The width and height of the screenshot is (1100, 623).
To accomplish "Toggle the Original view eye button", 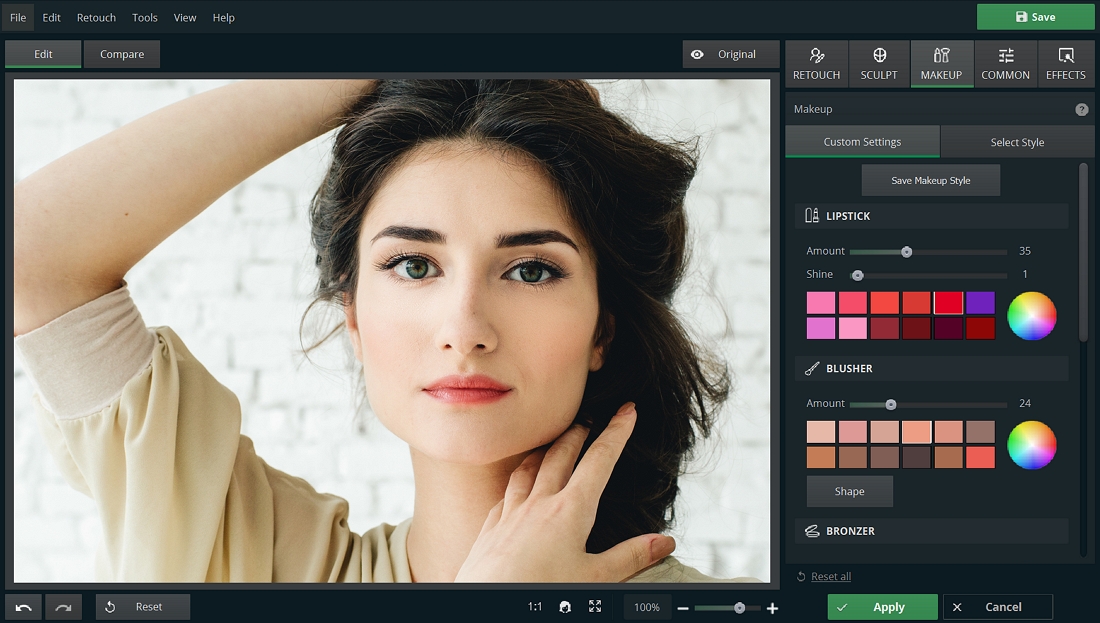I will [x=730, y=54].
